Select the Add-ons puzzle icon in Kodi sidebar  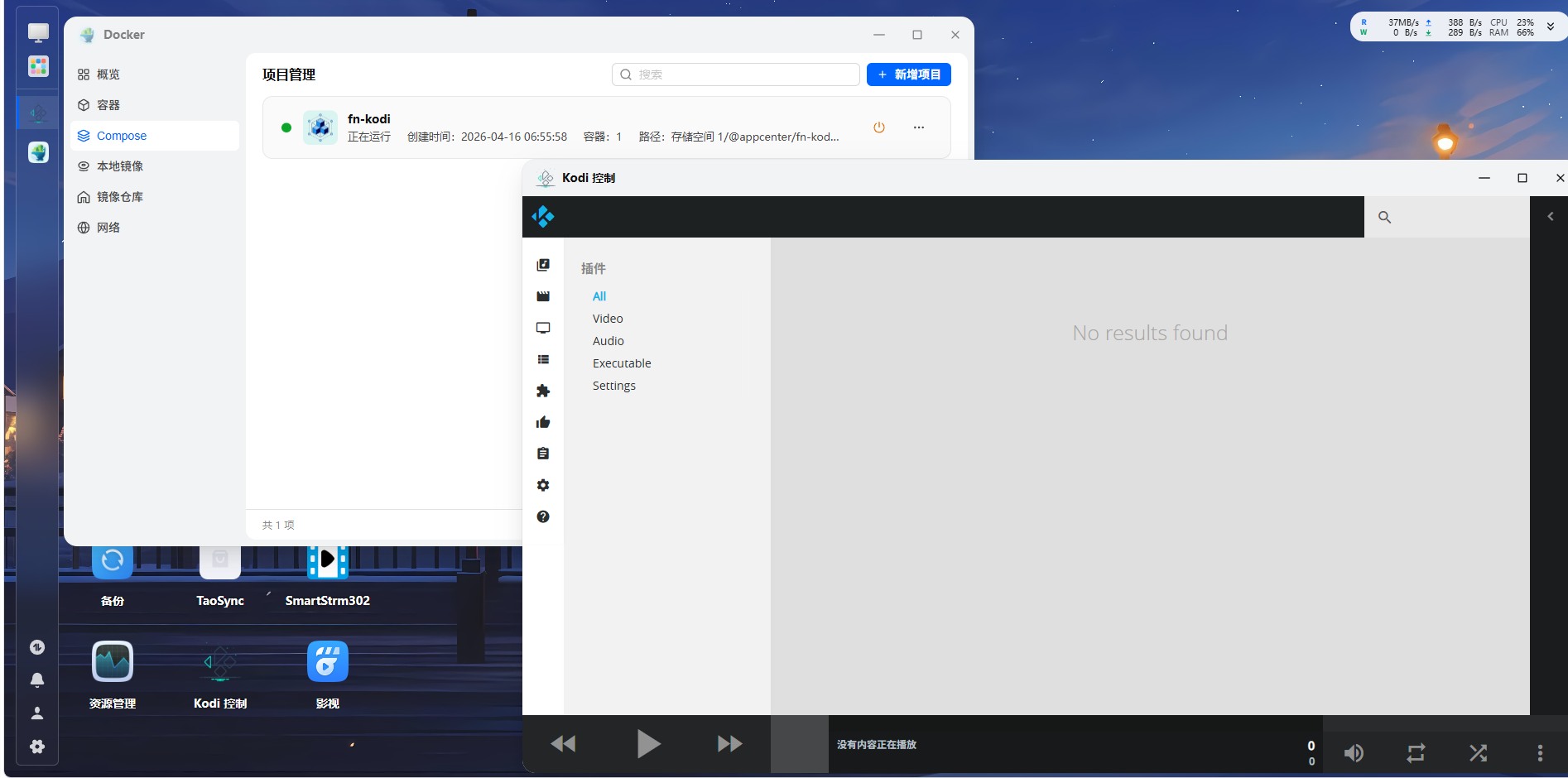pos(543,391)
